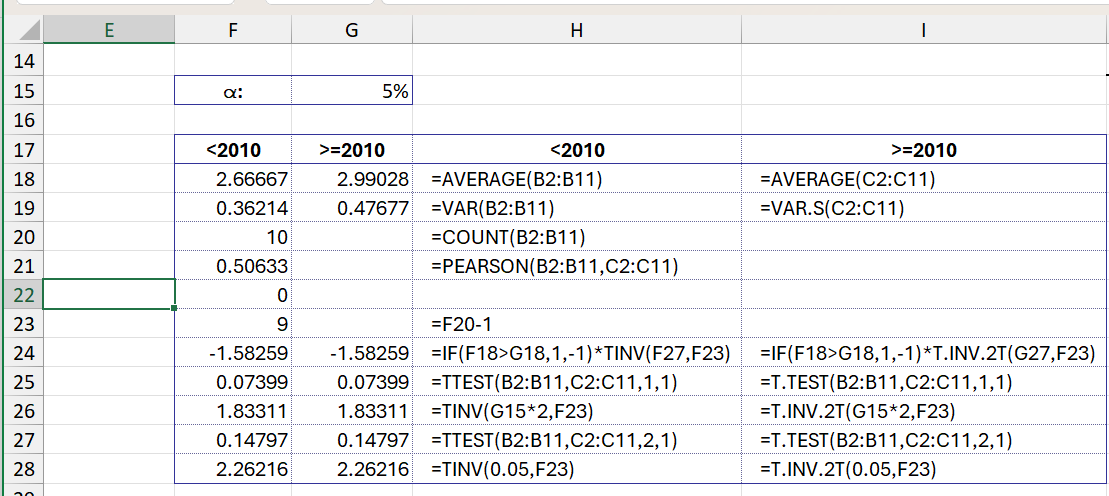Click the <2010 header in column F
Screen dimensions: 1109x496
pyautogui.click(x=233, y=150)
